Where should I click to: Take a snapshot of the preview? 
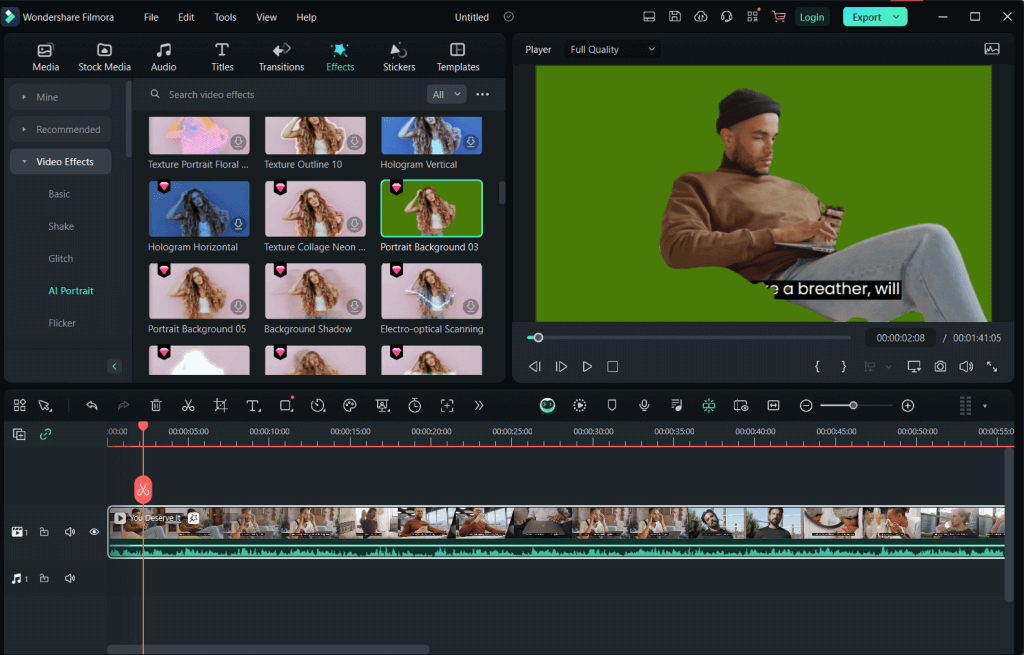tap(940, 367)
